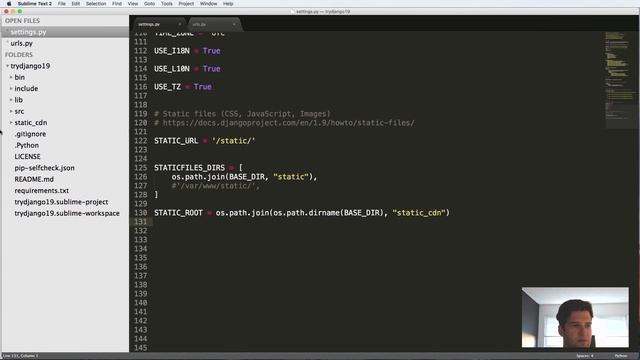Image resolution: width=640 pixels, height=360 pixels.
Task: Open trydjango19.sublime-project file
Action: click(61, 202)
